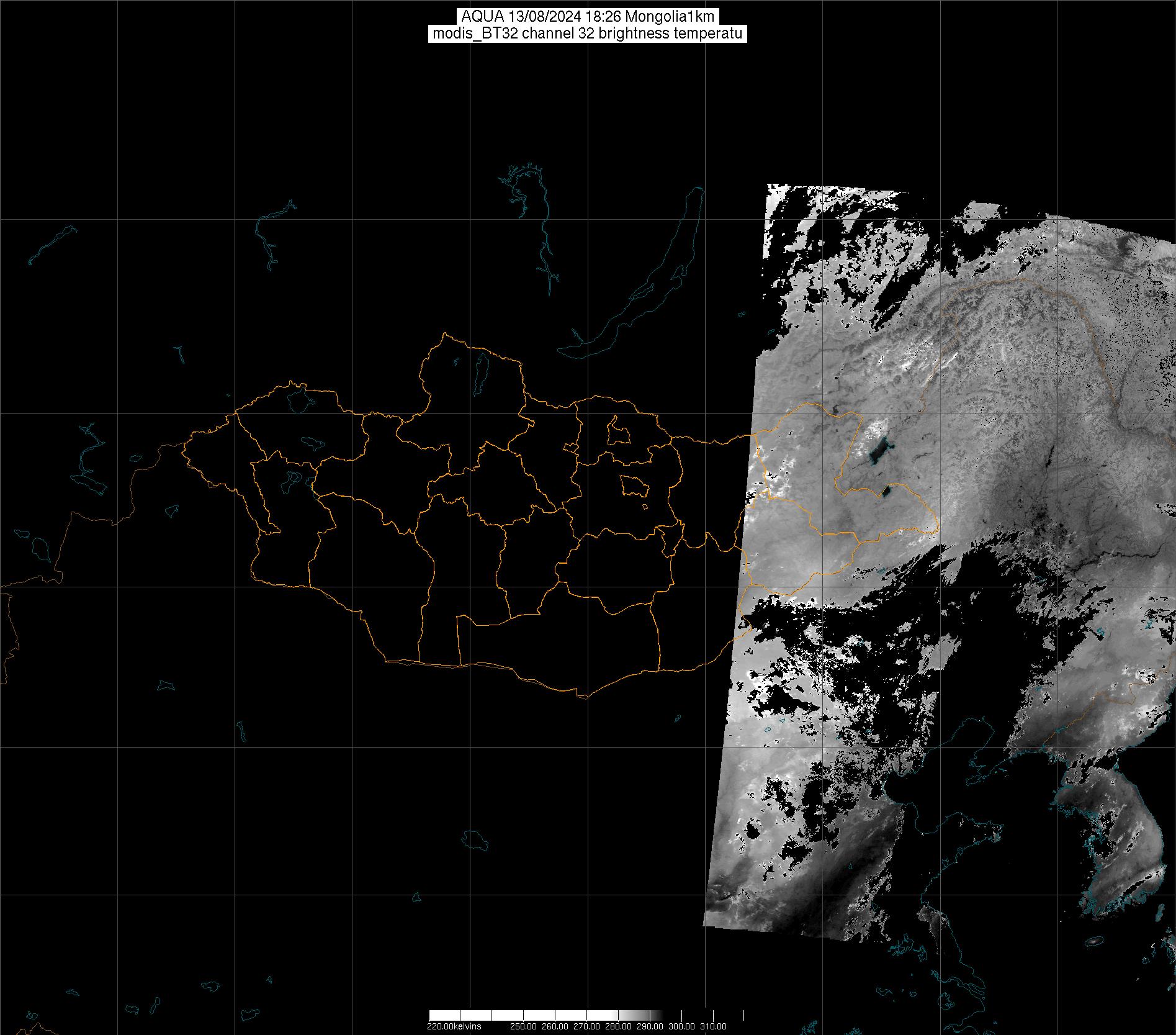The width and height of the screenshot is (1176, 1035).
Task: Click the 310.00 colorbar scale label
Action: coord(713,1026)
